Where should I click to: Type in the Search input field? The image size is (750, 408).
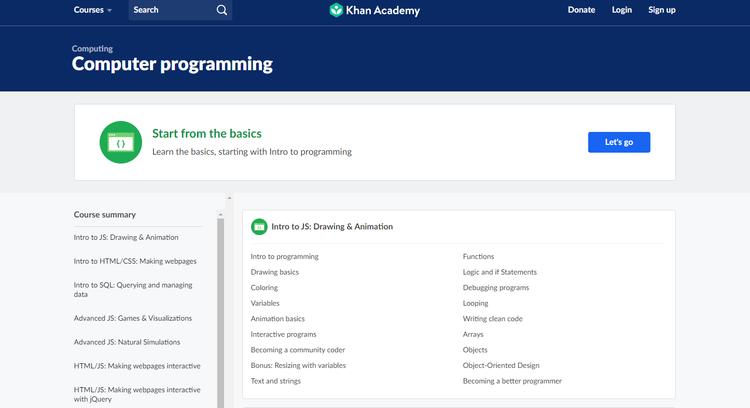(x=170, y=10)
